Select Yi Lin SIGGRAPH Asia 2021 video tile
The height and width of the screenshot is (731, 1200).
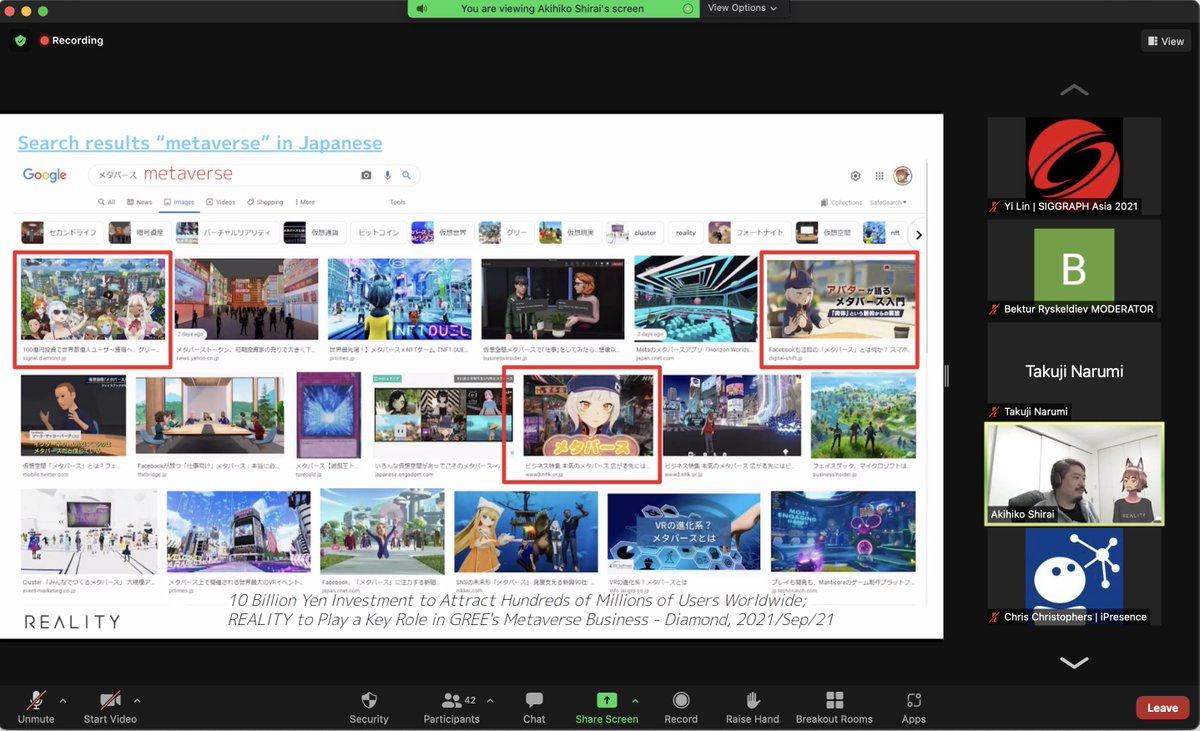click(x=1074, y=166)
